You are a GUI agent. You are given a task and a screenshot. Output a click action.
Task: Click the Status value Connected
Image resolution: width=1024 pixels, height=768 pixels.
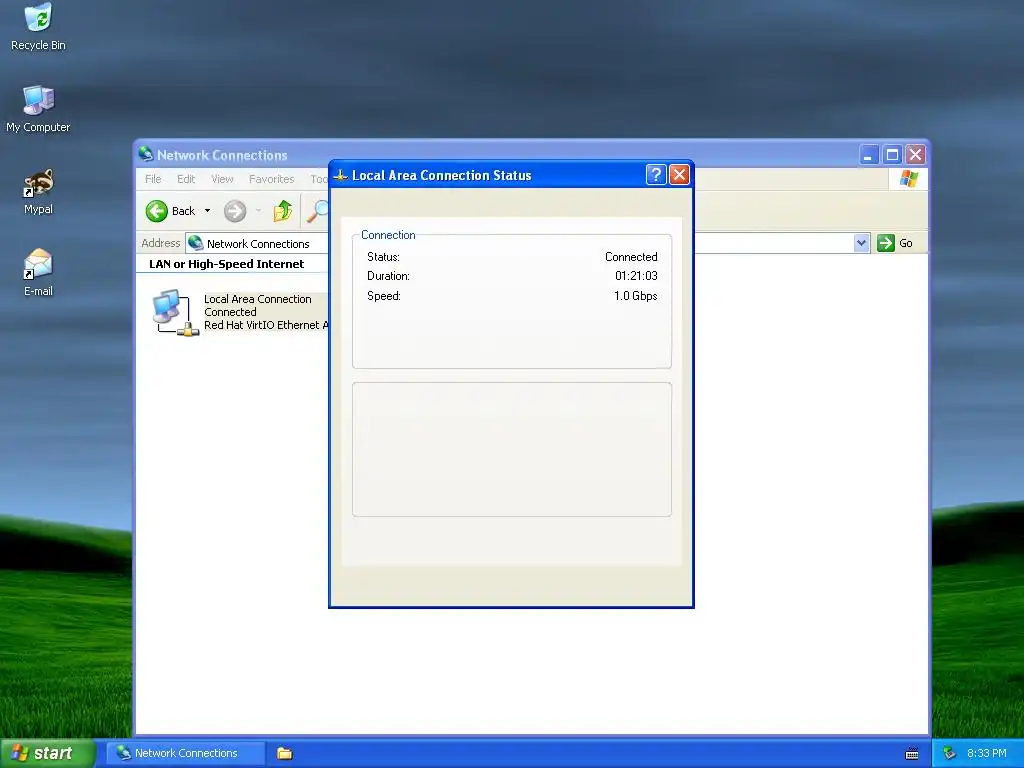coord(631,257)
